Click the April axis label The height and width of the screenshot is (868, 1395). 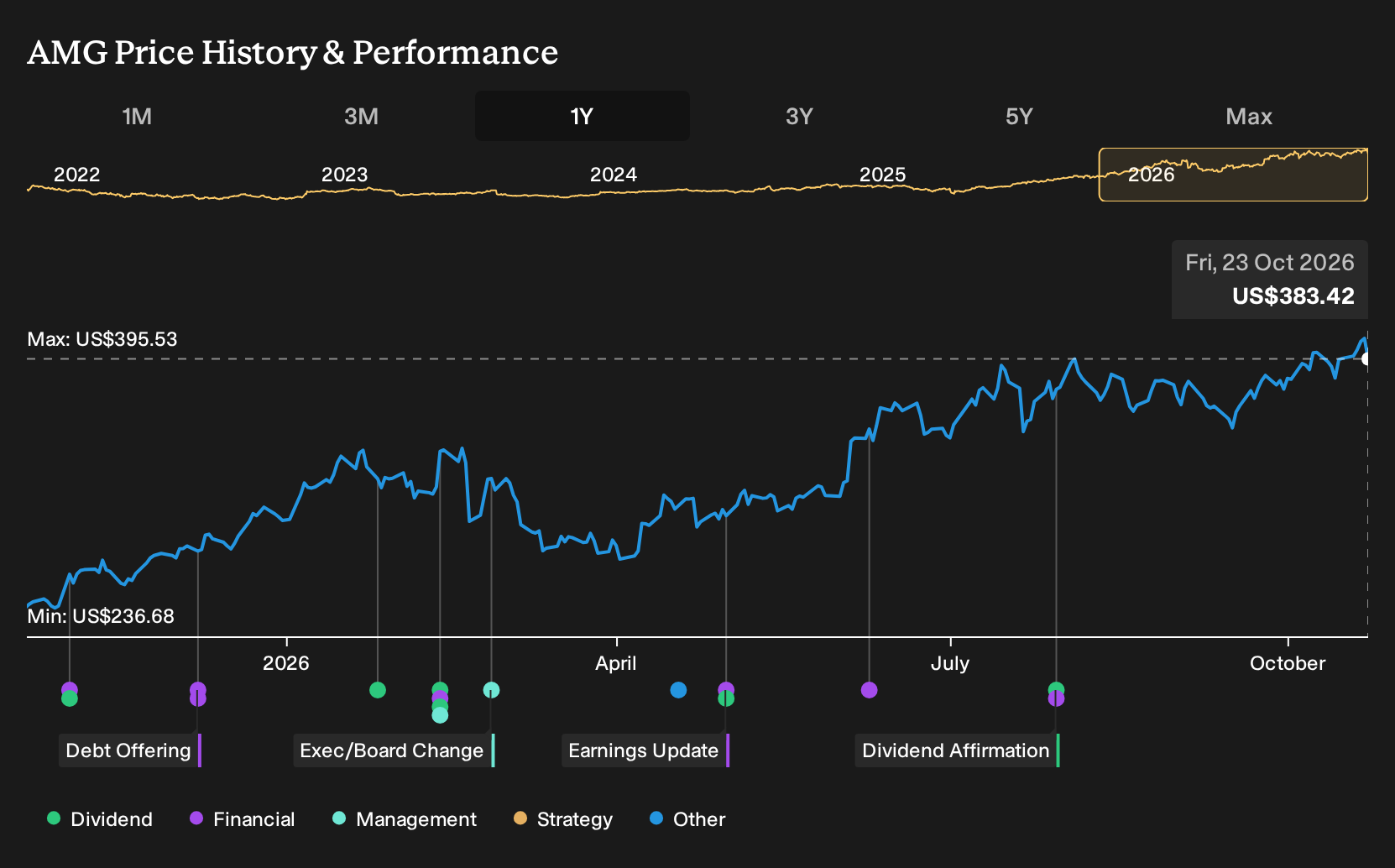coord(616,663)
